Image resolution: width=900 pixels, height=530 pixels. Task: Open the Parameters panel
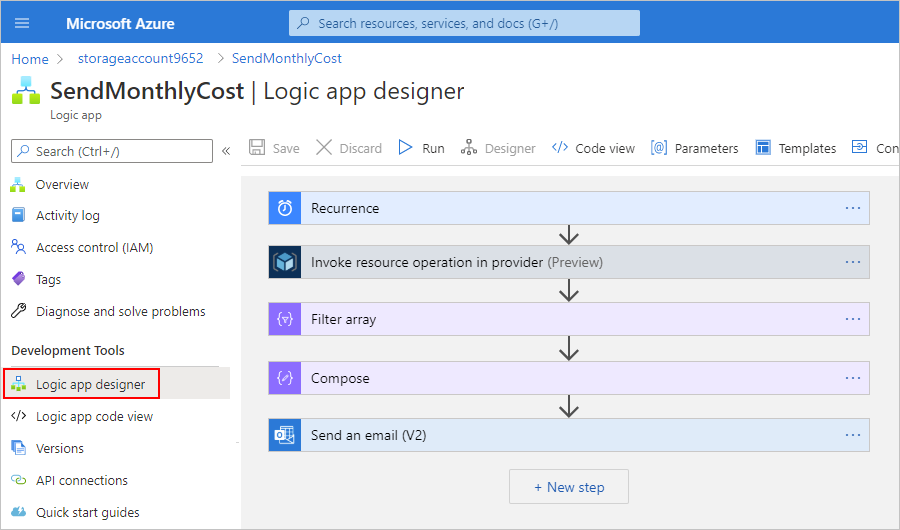694,148
